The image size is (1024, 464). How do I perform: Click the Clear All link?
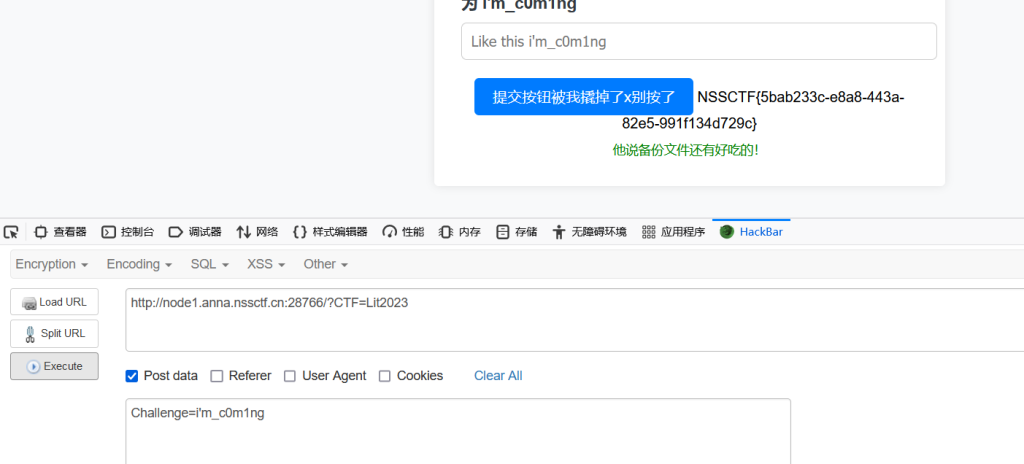[498, 376]
